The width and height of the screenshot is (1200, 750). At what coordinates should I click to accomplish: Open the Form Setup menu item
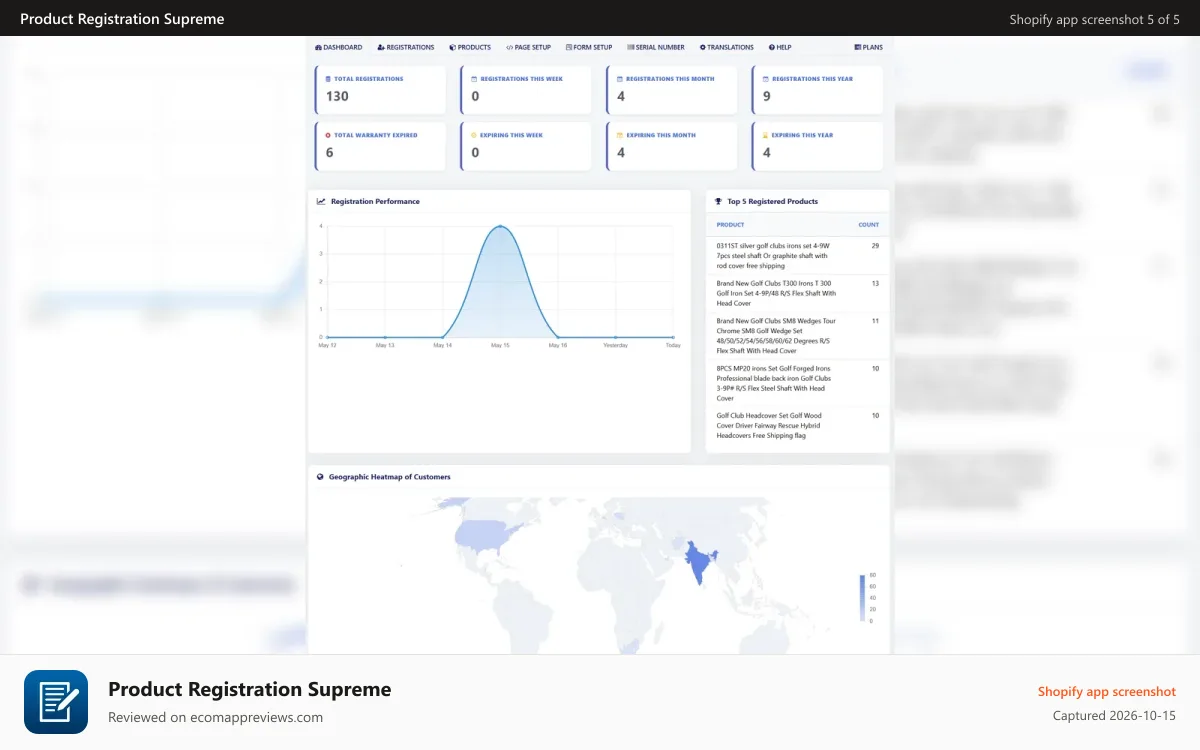[589, 47]
